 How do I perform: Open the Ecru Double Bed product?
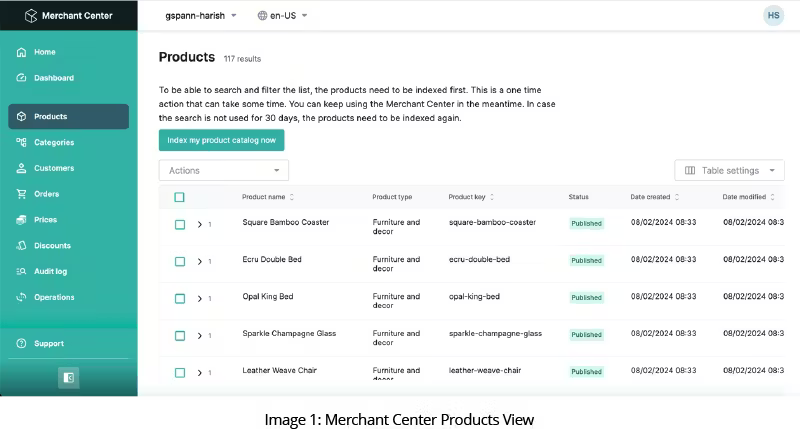(272, 260)
